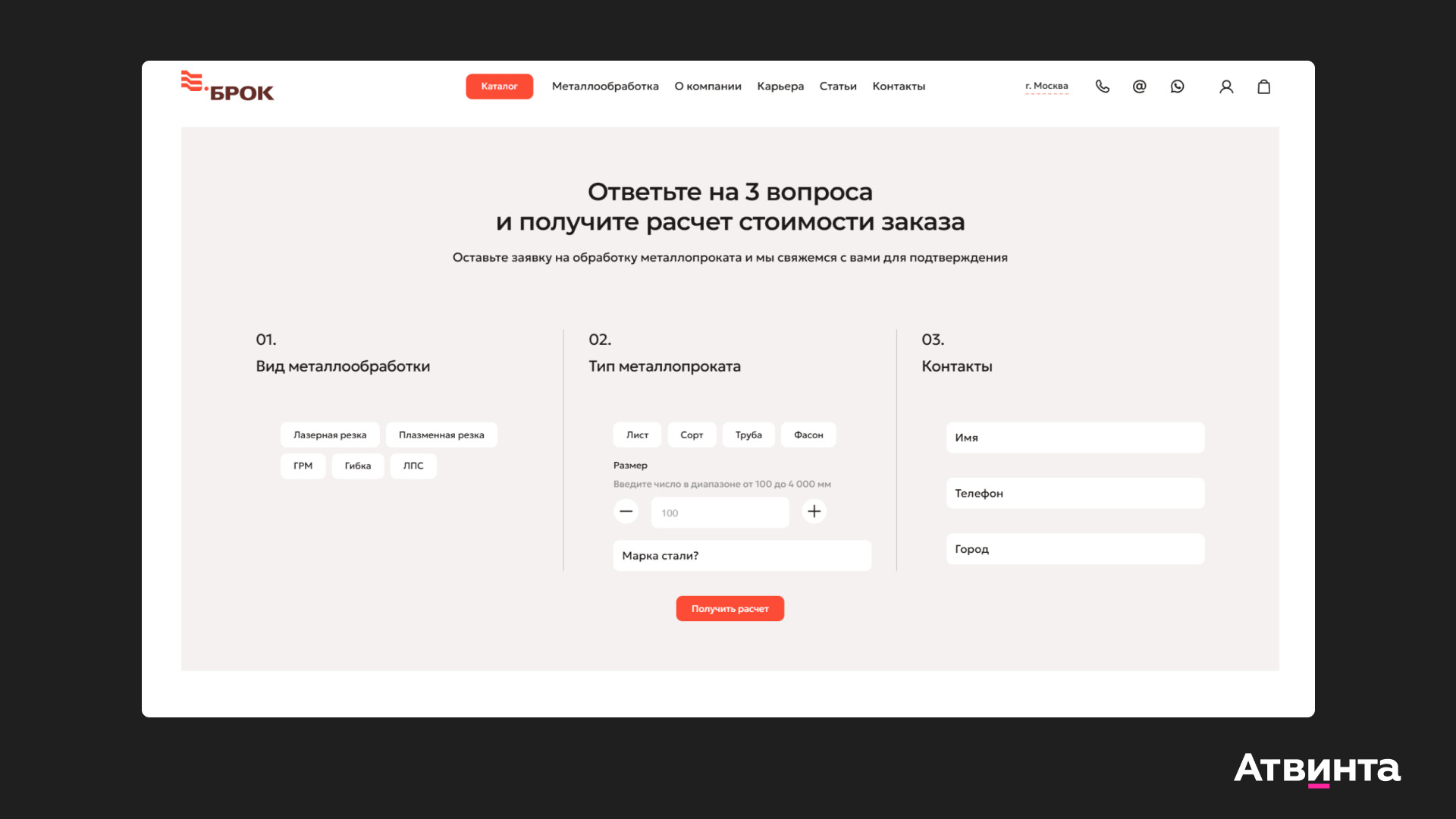Open the shopping bag cart icon
This screenshot has height=819, width=1456.
point(1263,86)
